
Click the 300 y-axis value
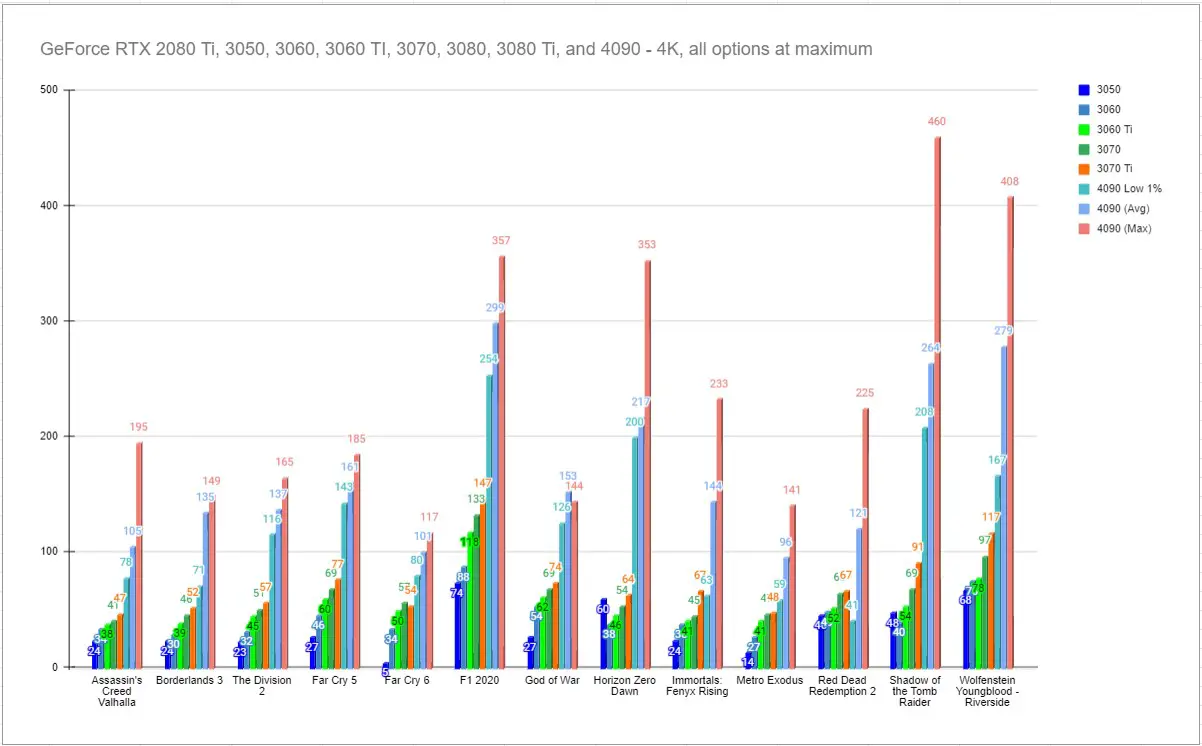[49, 321]
